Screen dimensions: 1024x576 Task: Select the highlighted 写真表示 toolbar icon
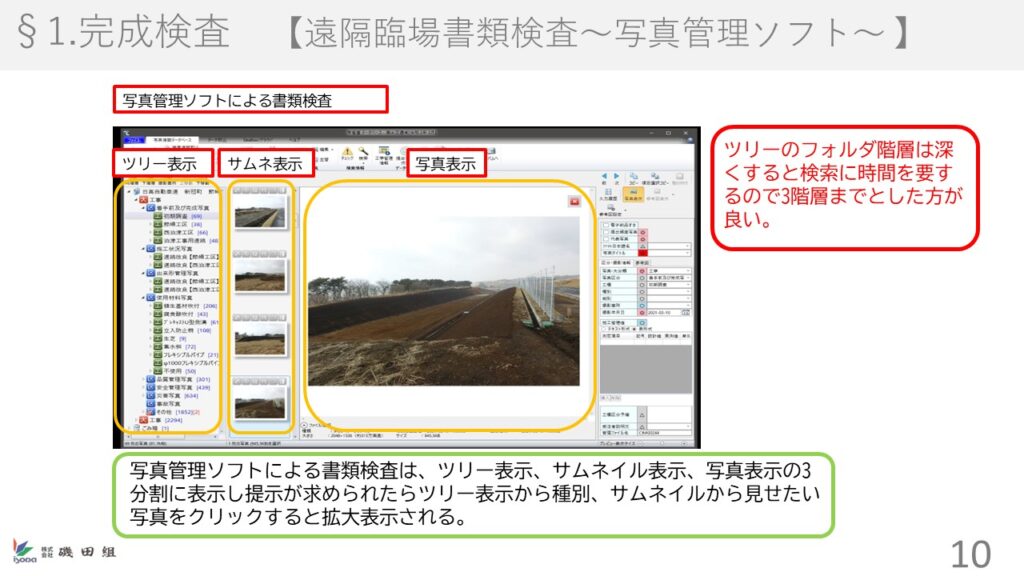(631, 196)
